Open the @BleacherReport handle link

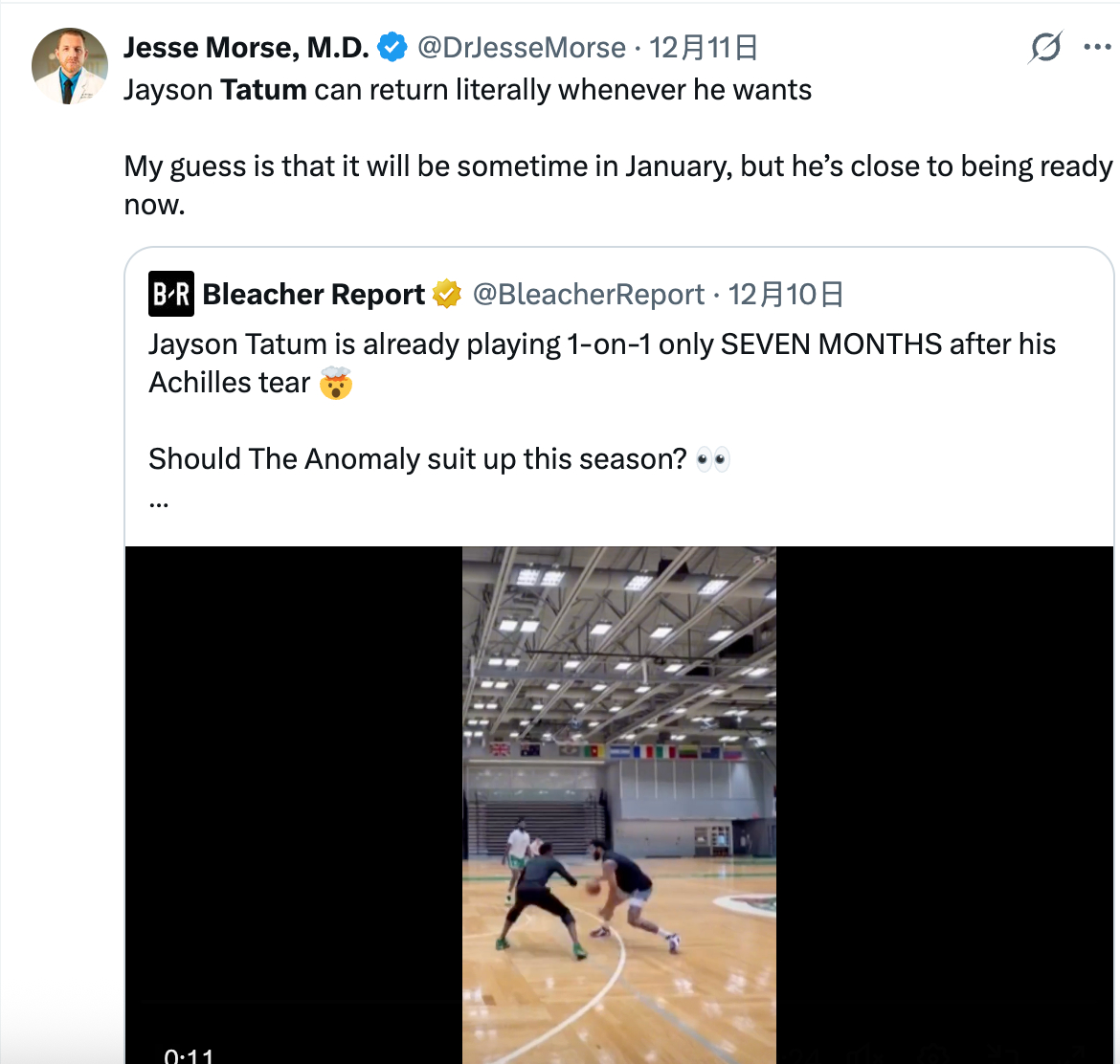[589, 295]
